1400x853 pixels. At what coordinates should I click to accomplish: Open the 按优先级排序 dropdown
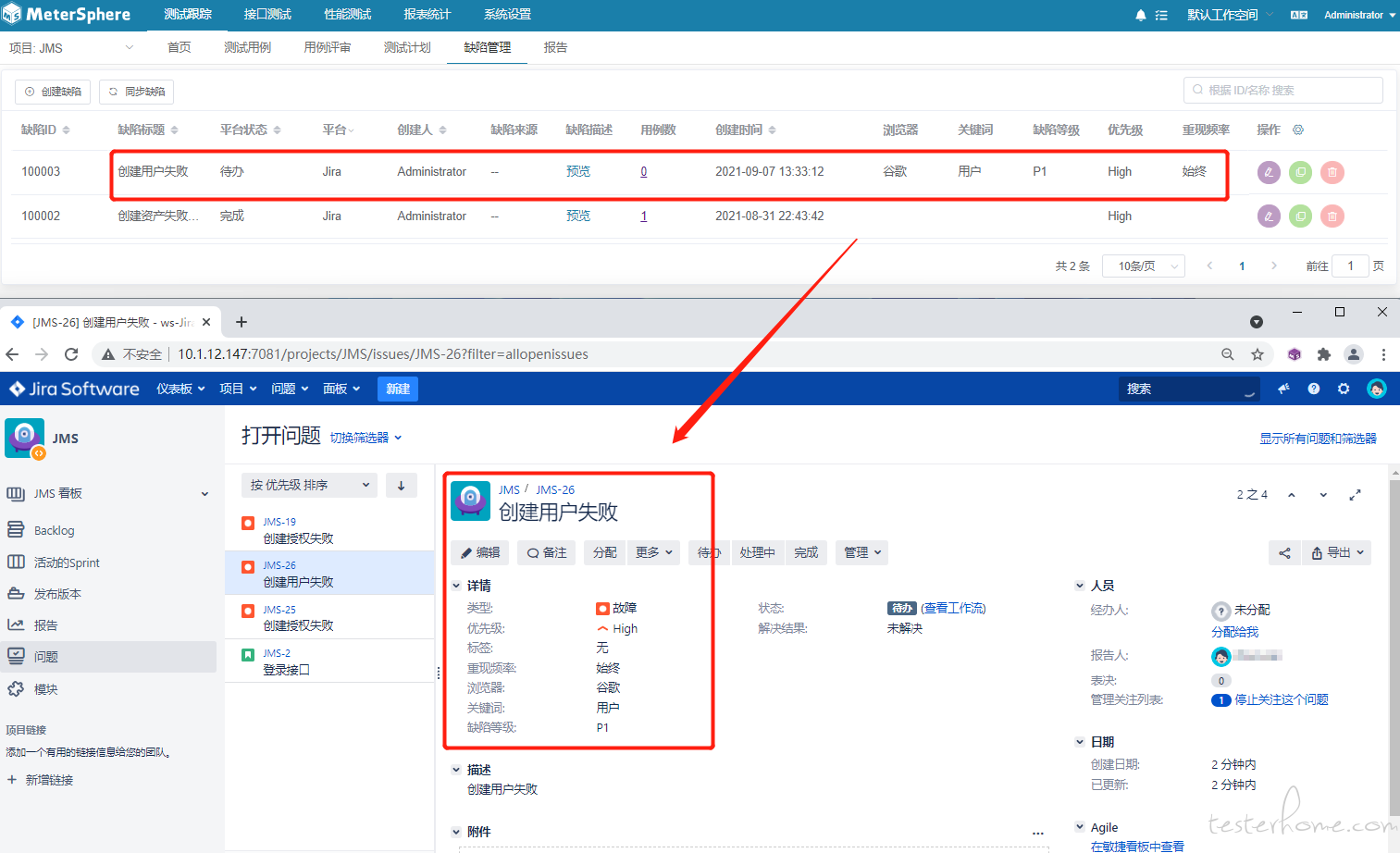point(309,485)
